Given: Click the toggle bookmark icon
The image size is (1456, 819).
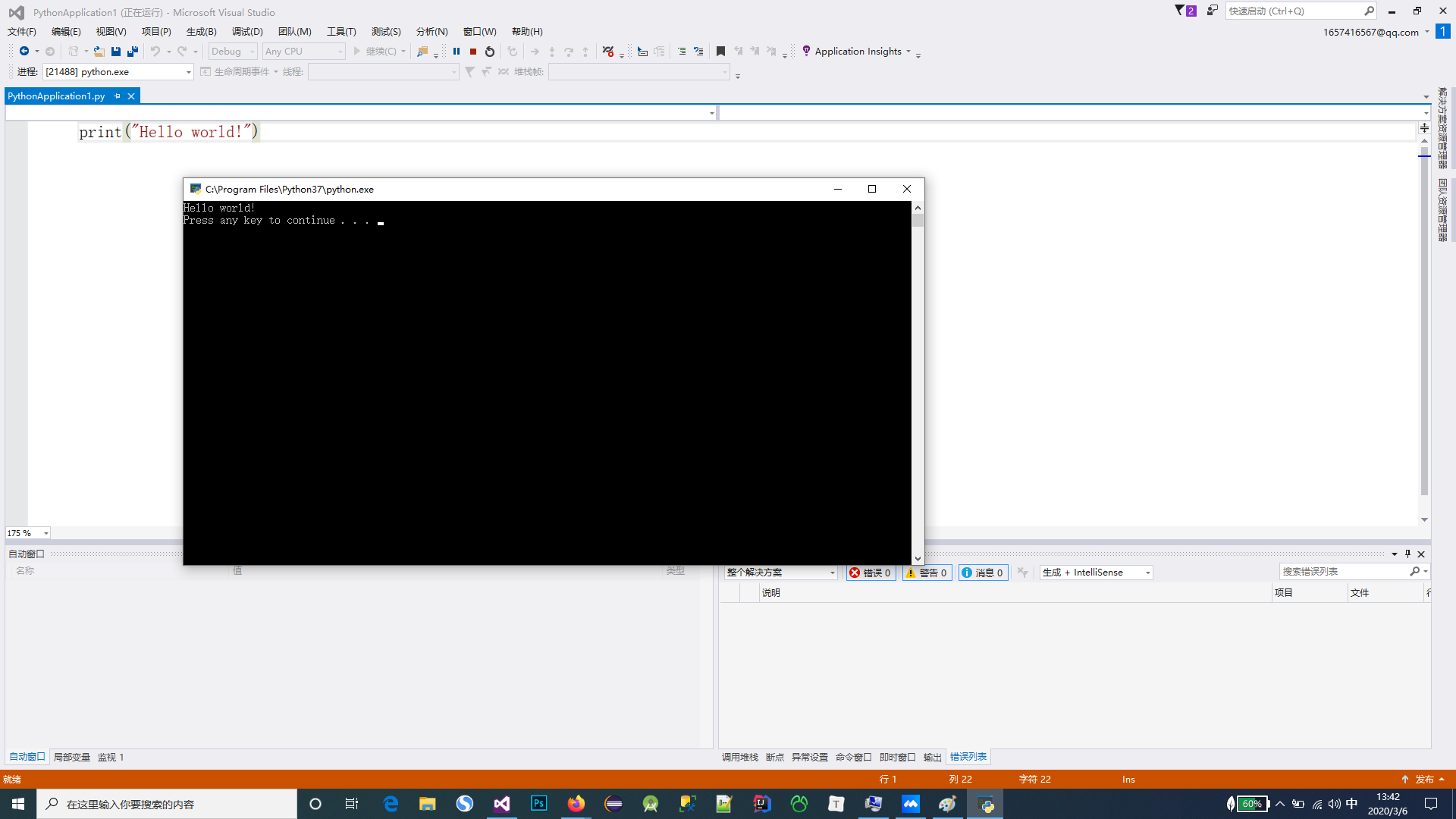Looking at the screenshot, I should (x=720, y=51).
